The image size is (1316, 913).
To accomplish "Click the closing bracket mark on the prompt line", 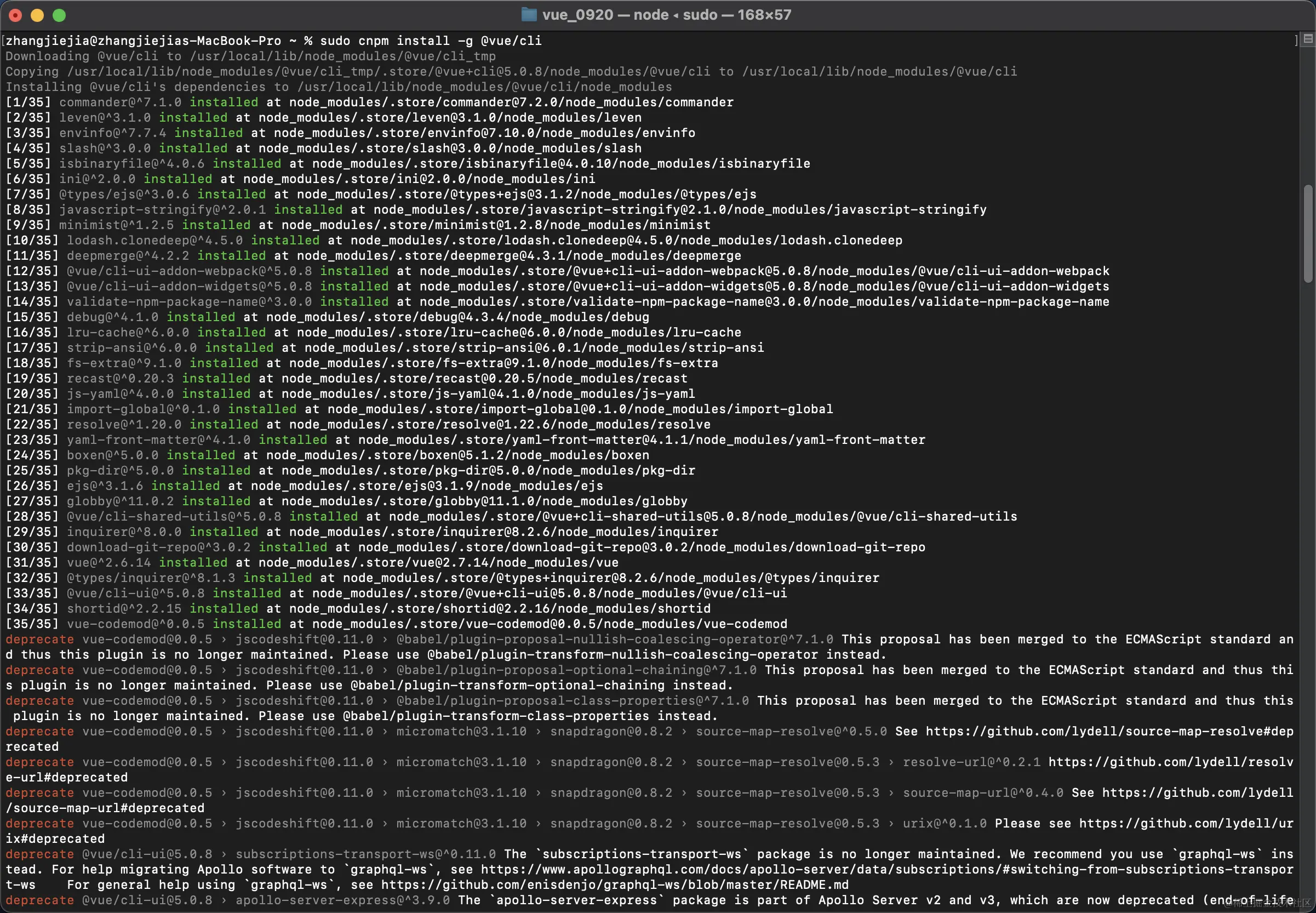I will (1296, 40).
